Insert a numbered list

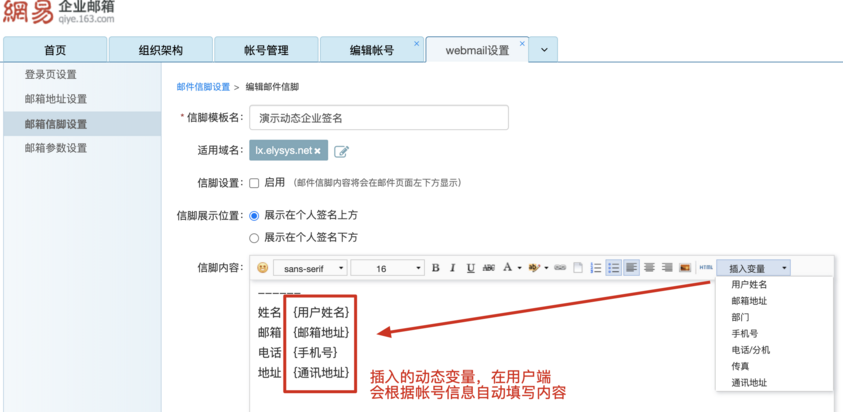[596, 268]
